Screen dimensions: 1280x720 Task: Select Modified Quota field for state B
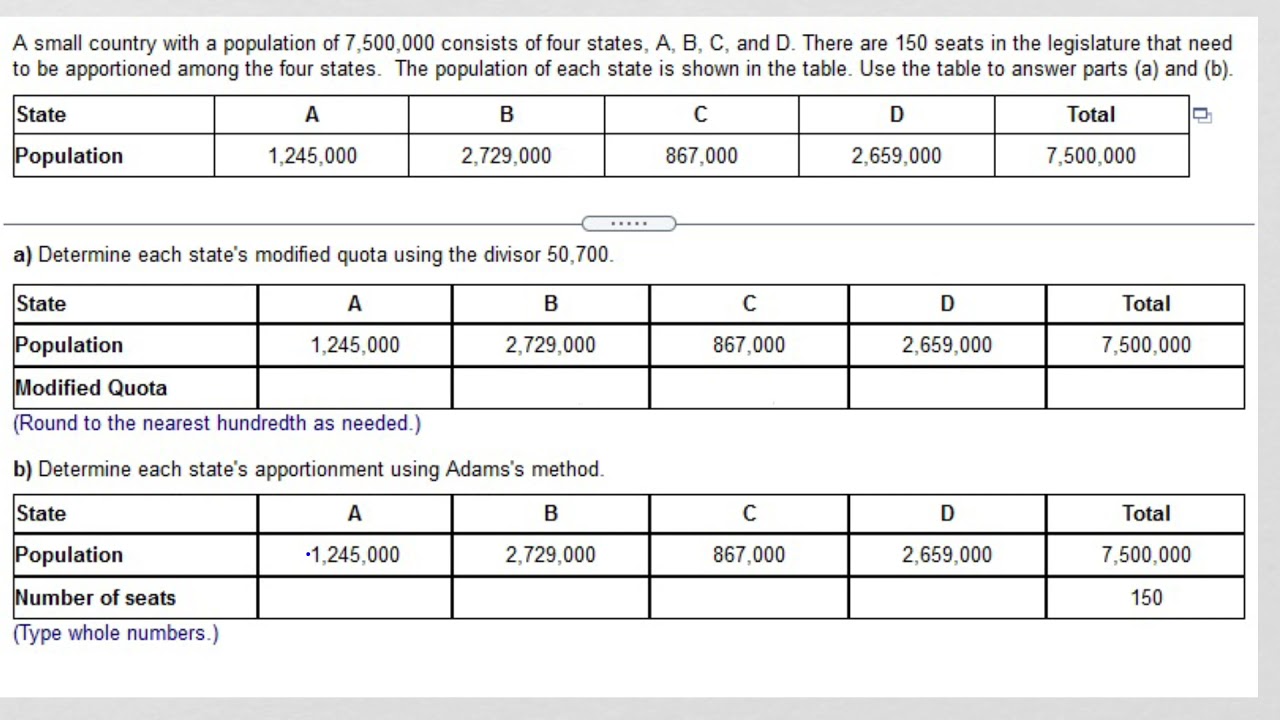550,388
